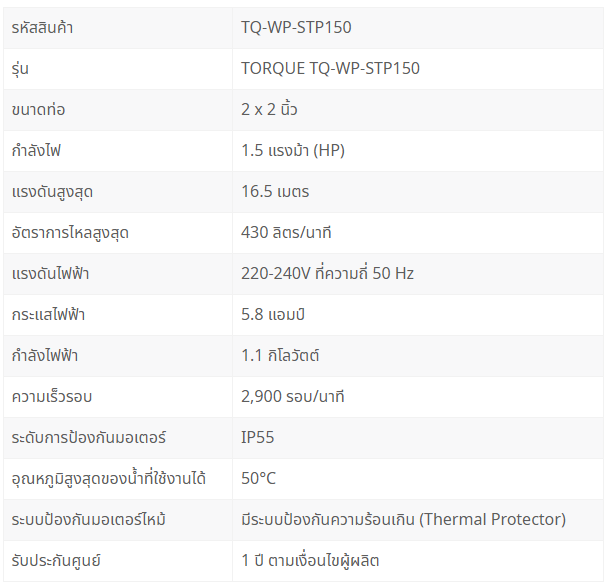The width and height of the screenshot is (608, 588).
Task: Click the Thermal Protector description cell
Action: click(418, 520)
